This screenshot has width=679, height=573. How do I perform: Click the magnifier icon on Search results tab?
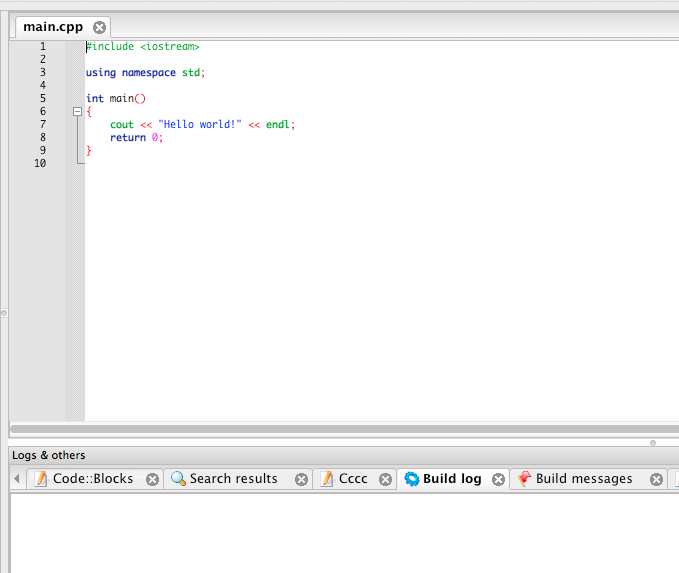coord(178,479)
